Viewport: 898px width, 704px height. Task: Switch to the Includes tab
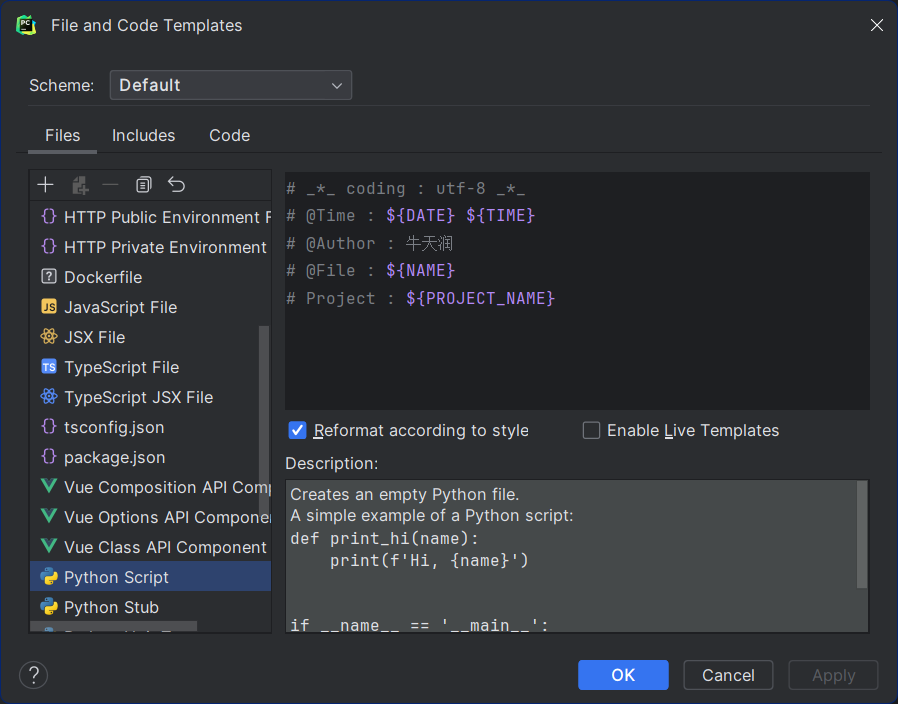point(143,136)
